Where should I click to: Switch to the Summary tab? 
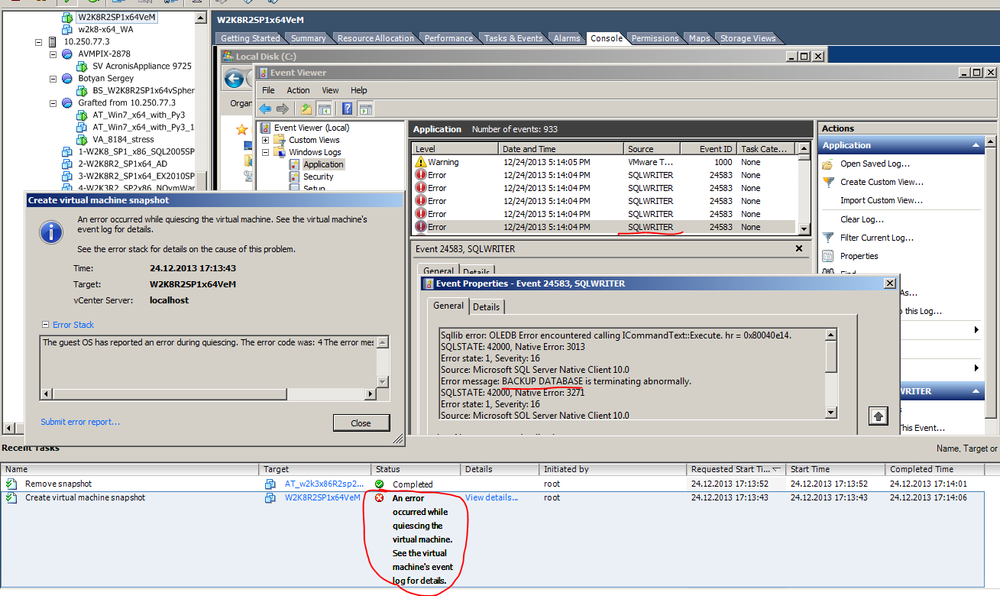tap(308, 38)
